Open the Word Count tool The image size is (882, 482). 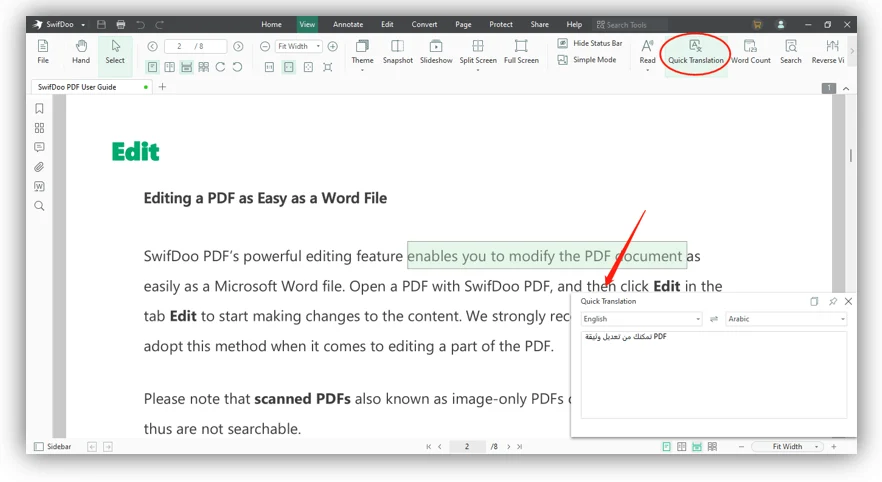pyautogui.click(x=750, y=52)
